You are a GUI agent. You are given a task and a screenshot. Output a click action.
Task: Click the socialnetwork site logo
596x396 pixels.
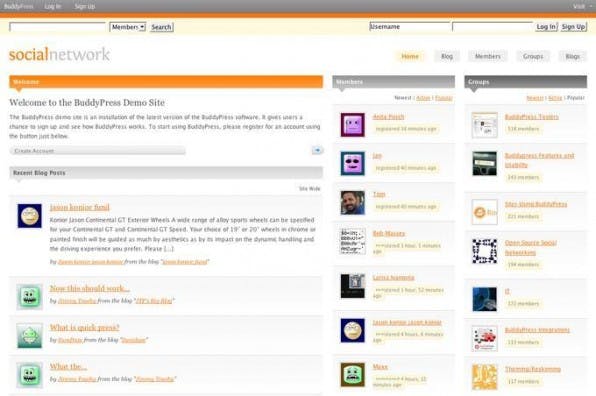[x=60, y=54]
